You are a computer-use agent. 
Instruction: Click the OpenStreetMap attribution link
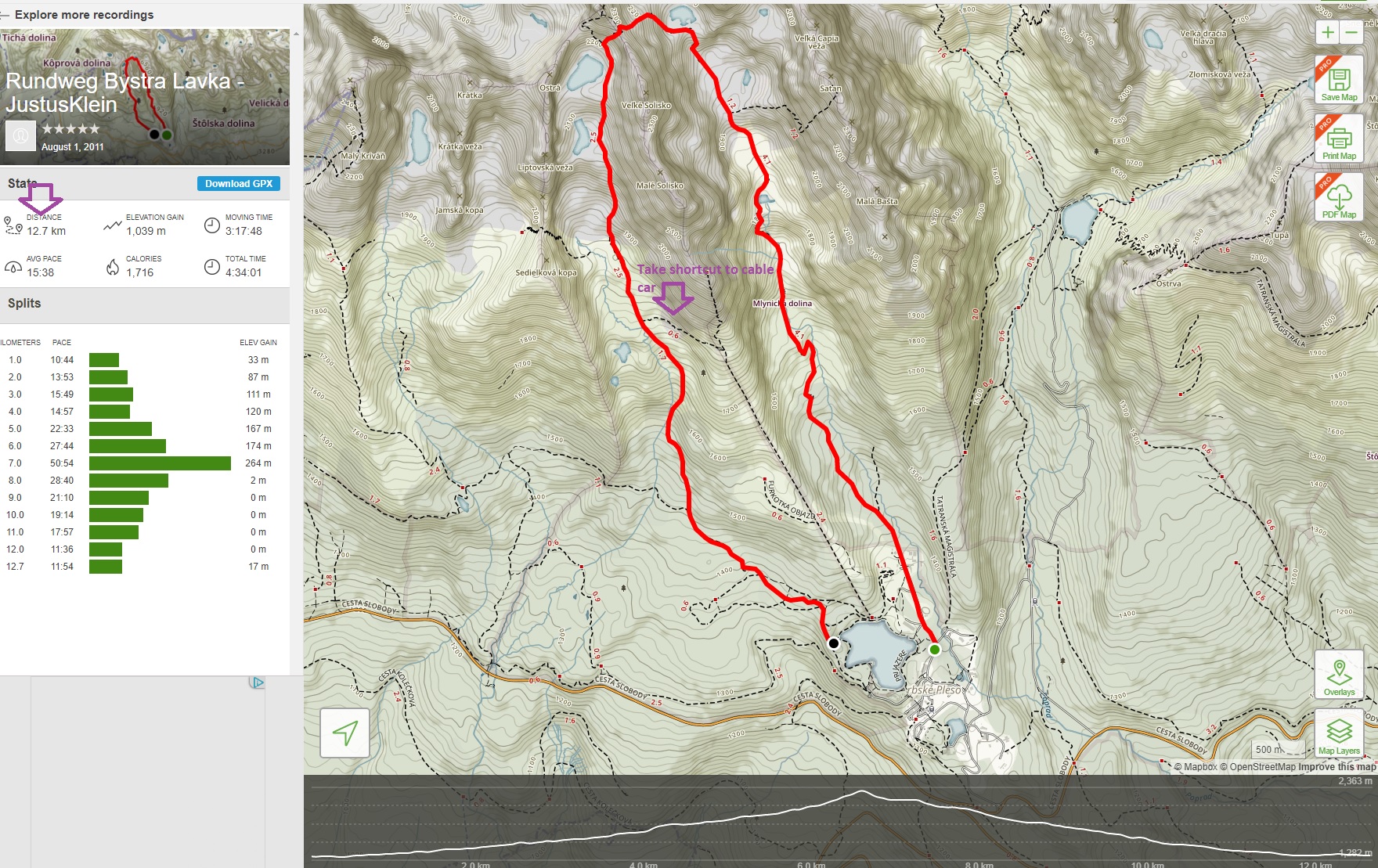(x=1257, y=767)
